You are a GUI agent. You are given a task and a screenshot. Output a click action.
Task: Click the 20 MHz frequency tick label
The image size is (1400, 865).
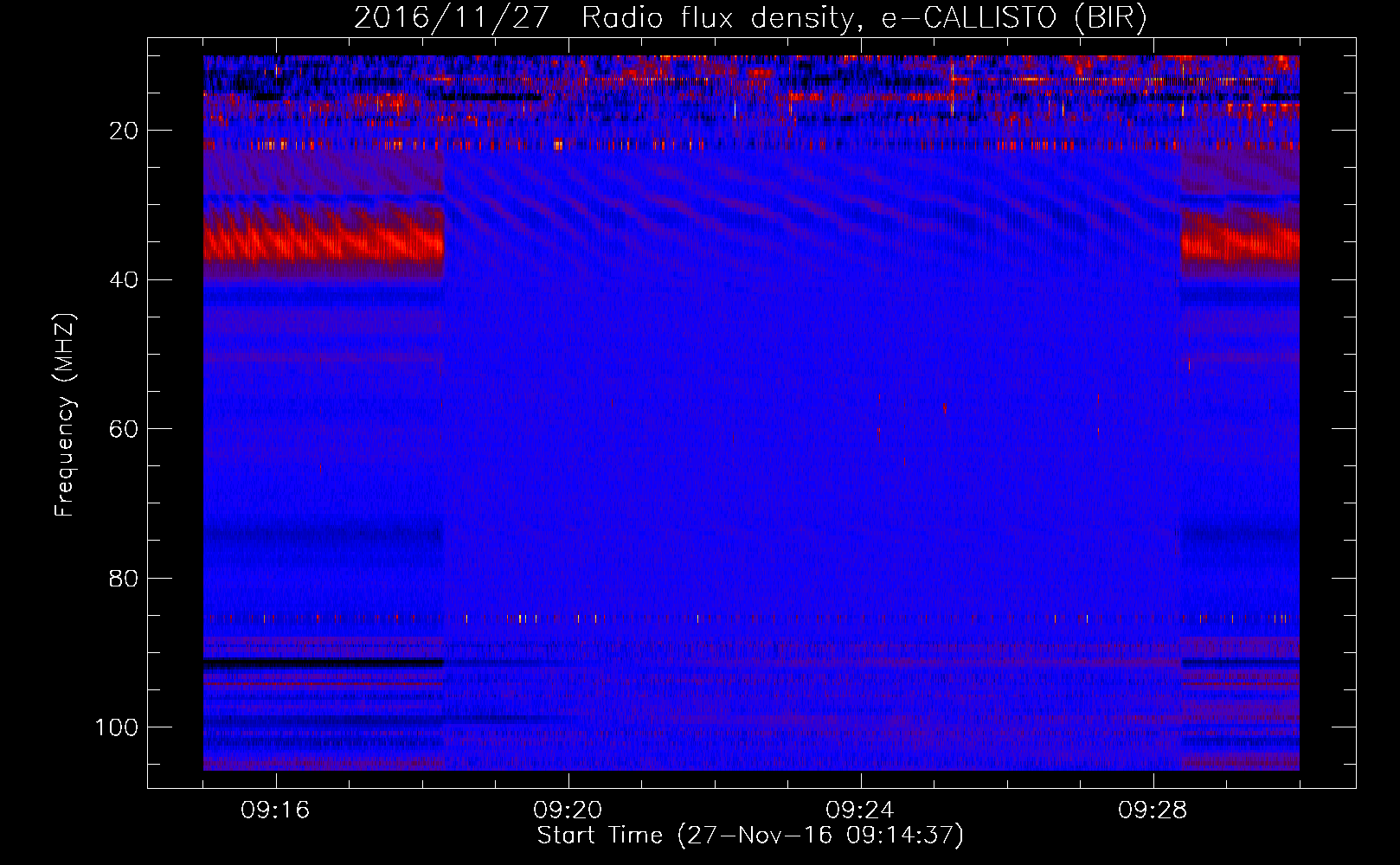[125, 131]
